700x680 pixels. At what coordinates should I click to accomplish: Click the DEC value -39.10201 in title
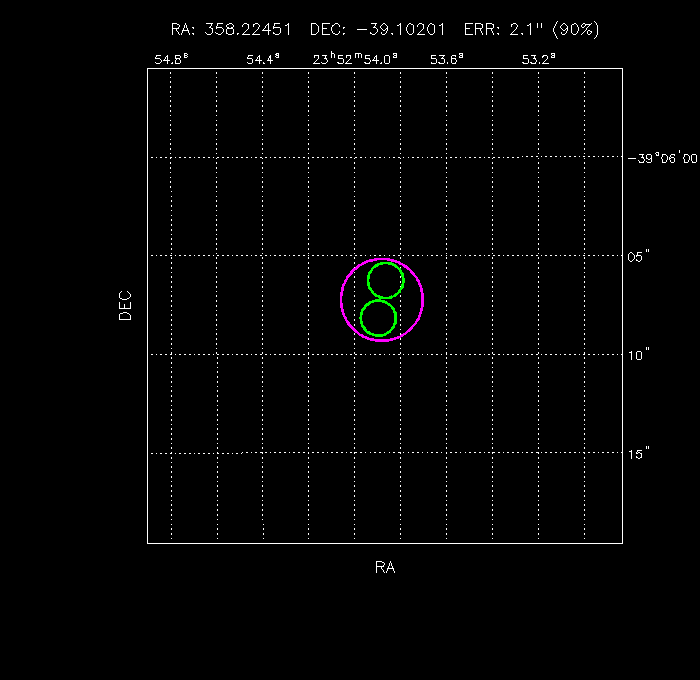(x=397, y=30)
